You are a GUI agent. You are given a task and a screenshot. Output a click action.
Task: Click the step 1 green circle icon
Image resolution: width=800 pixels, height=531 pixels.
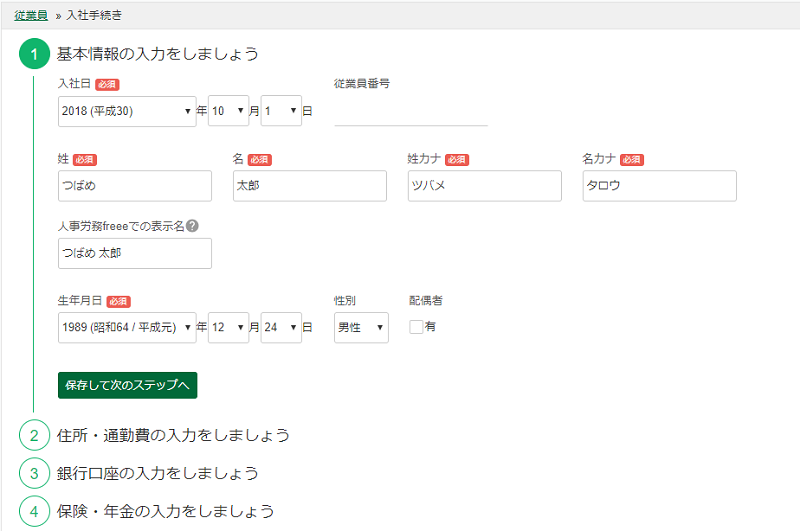[34, 54]
